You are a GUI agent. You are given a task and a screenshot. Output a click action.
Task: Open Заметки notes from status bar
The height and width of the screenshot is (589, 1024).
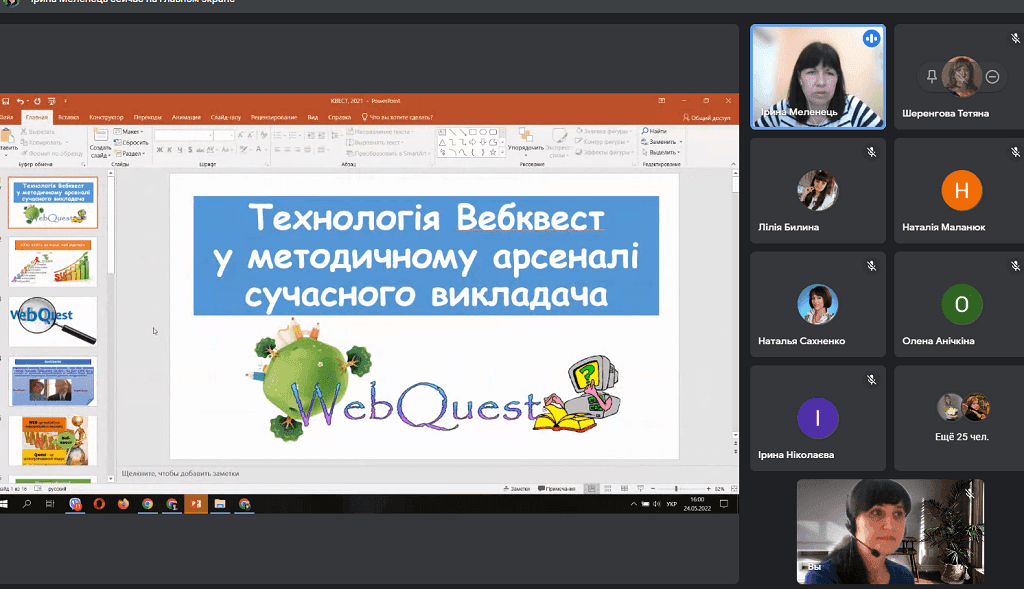coord(517,488)
